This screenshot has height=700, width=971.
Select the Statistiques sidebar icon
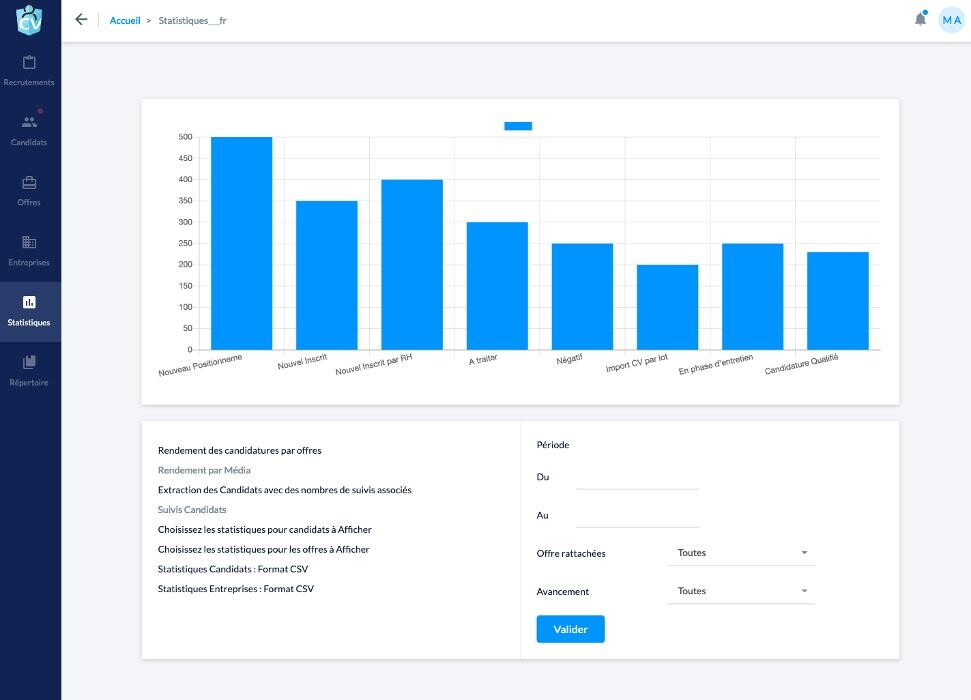30,310
